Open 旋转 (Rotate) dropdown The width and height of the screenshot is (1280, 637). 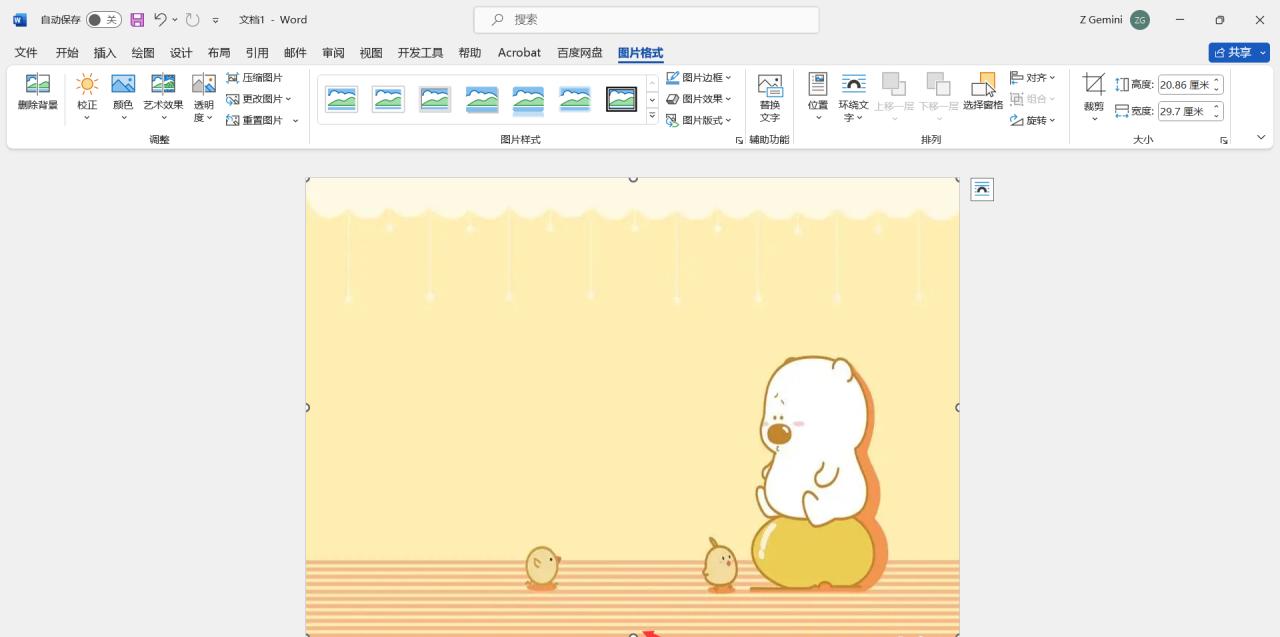[x=1033, y=120]
